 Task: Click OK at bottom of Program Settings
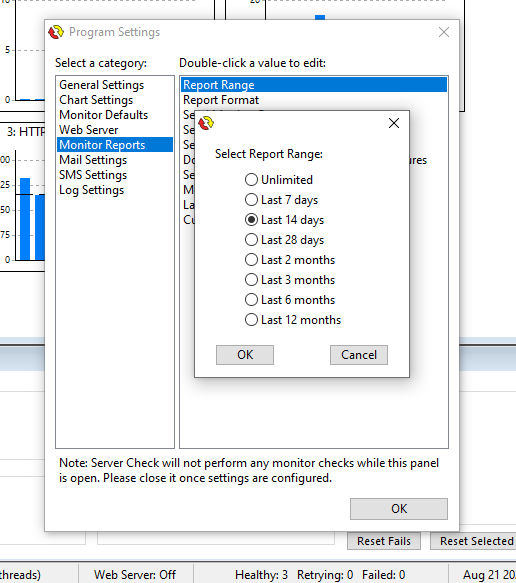399,509
